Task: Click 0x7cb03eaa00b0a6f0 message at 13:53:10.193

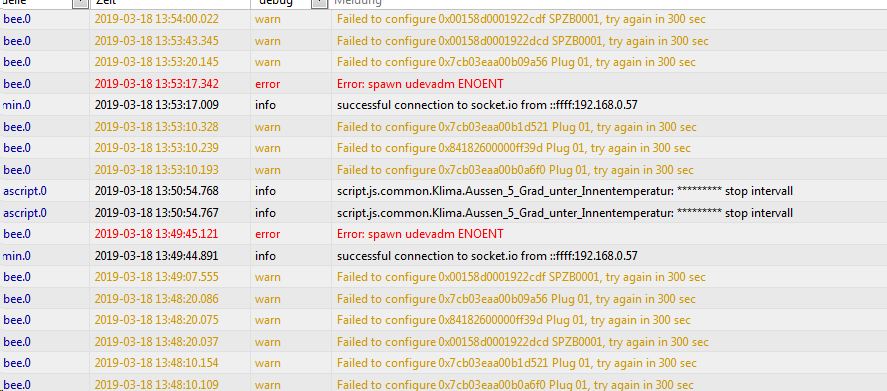Action: pyautogui.click(x=515, y=170)
